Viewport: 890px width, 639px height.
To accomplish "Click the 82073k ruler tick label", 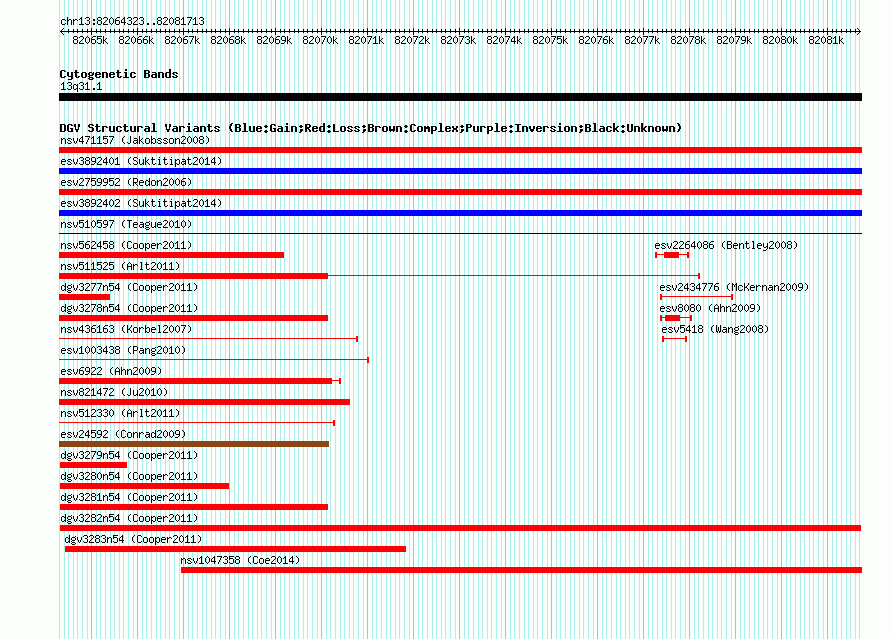I will click(458, 40).
